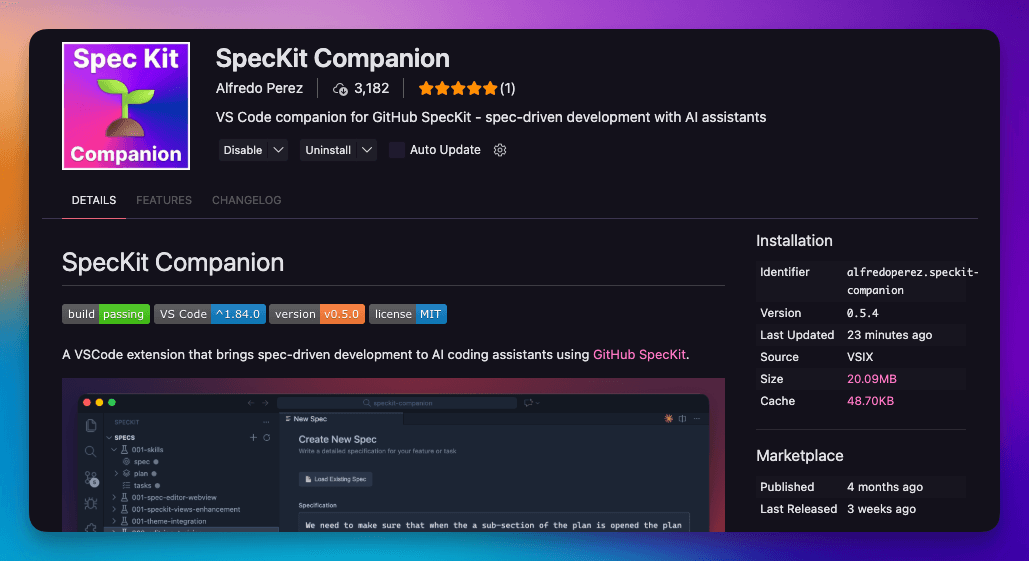This screenshot has height=561, width=1029.
Task: Follow the GitHub SpecKit link
Action: coord(639,354)
